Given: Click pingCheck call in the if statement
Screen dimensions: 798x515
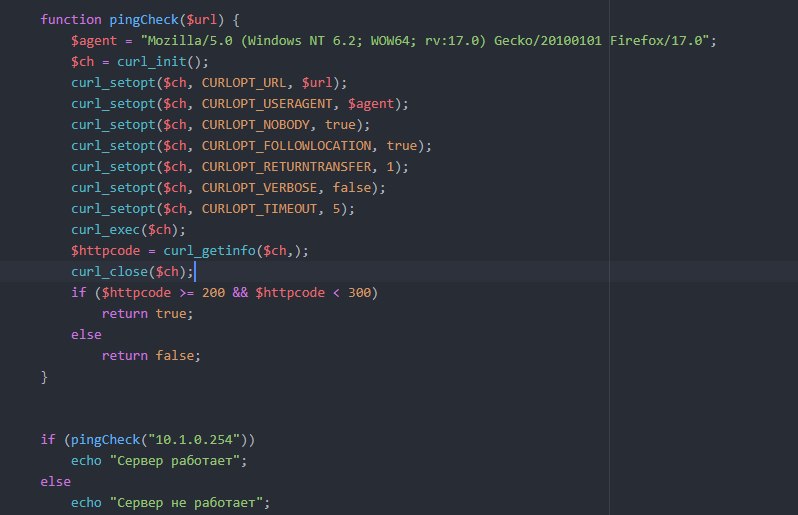Looking at the screenshot, I should click(x=105, y=440).
